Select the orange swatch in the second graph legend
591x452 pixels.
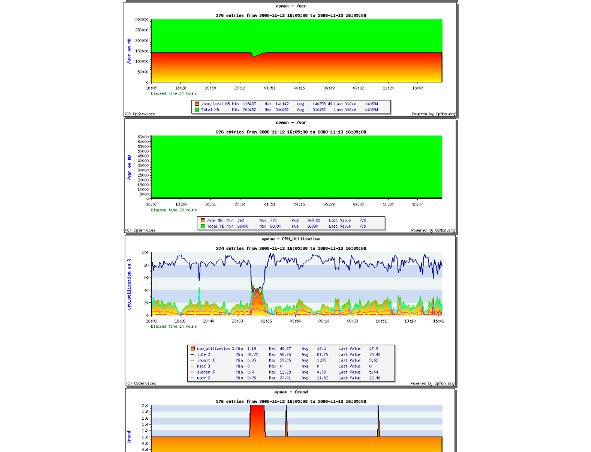203,220
